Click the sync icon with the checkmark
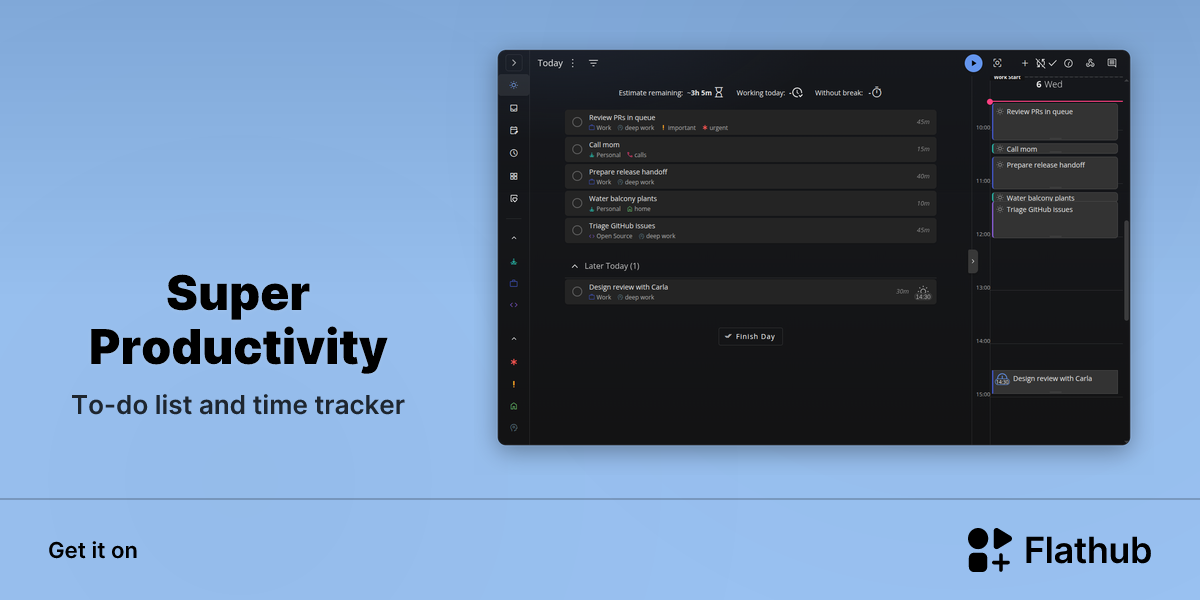The width and height of the screenshot is (1200, 600). (1046, 63)
